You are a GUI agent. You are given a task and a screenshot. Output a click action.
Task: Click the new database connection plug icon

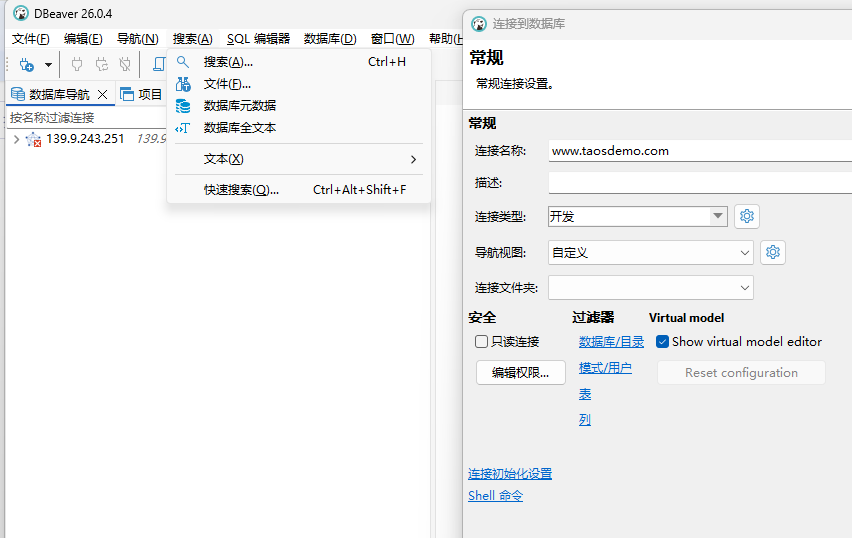(26, 65)
